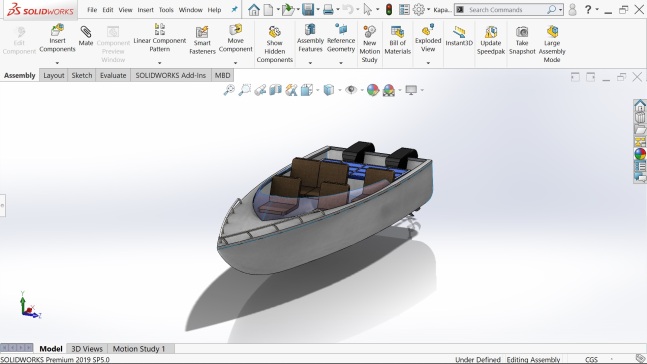Open View Orientation icon
The width and height of the screenshot is (647, 364).
tap(307, 90)
